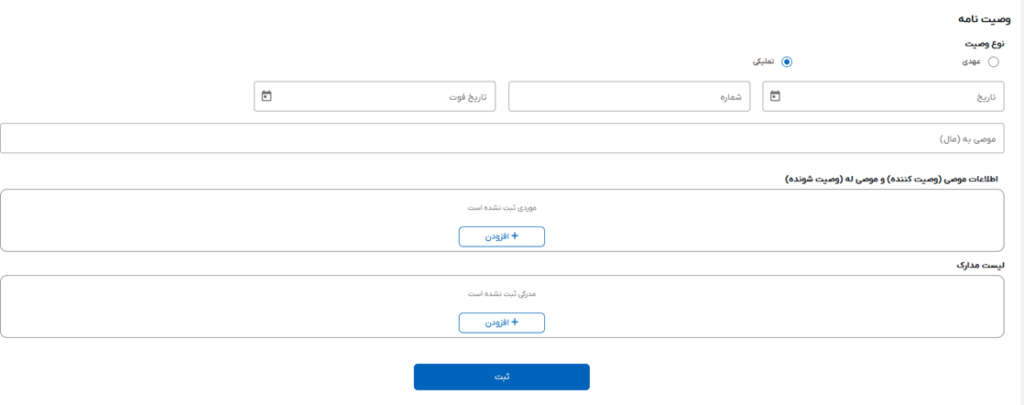This screenshot has width=1024, height=405.
Task: Click the لیست مدارک section heading
Action: [979, 265]
